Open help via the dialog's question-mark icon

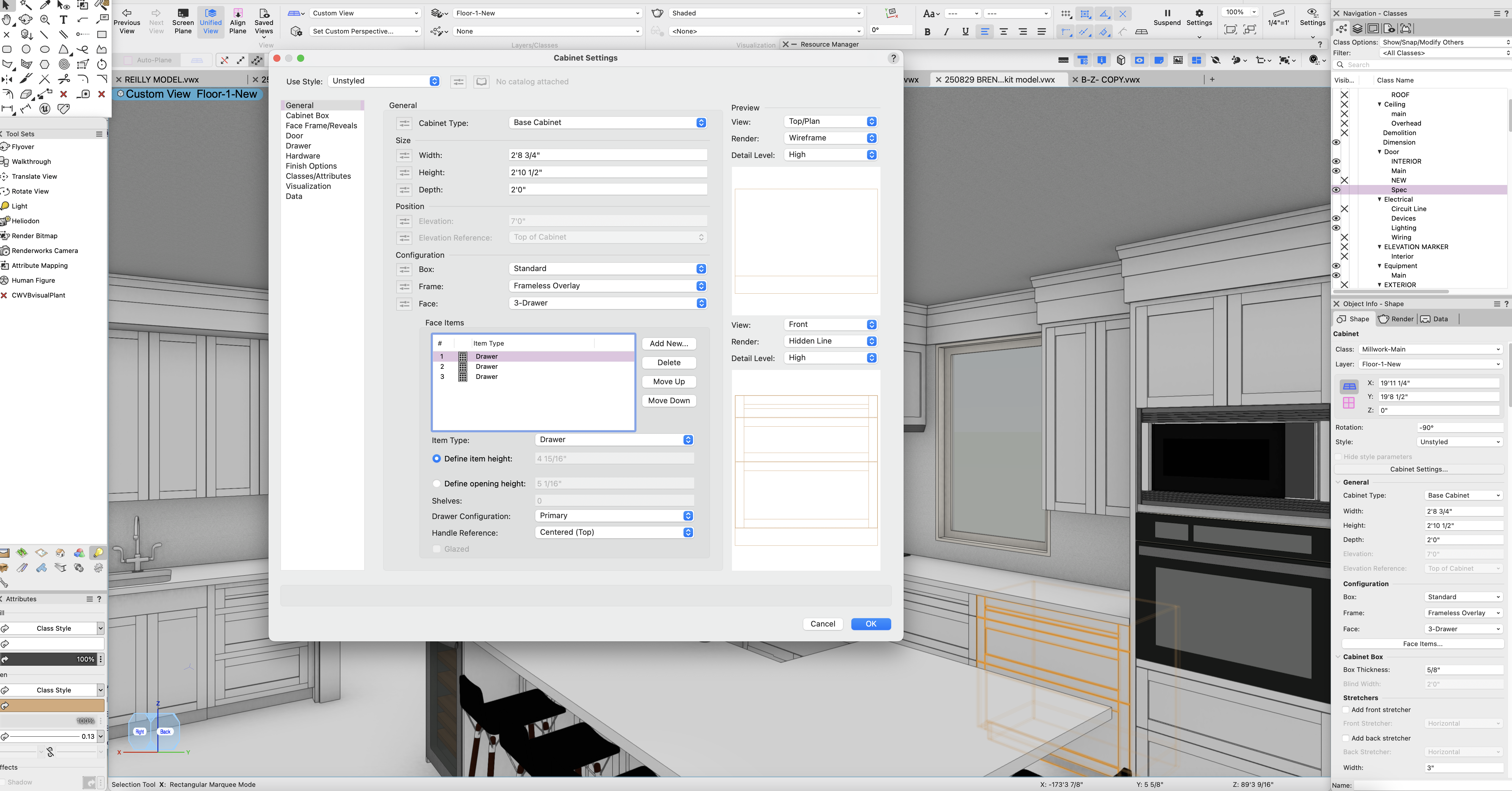coord(893,58)
